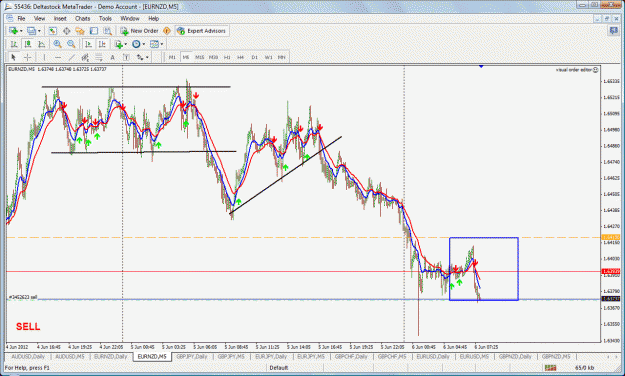Click the Arrows objects icon
The height and width of the screenshot is (376, 625).
coord(140,57)
